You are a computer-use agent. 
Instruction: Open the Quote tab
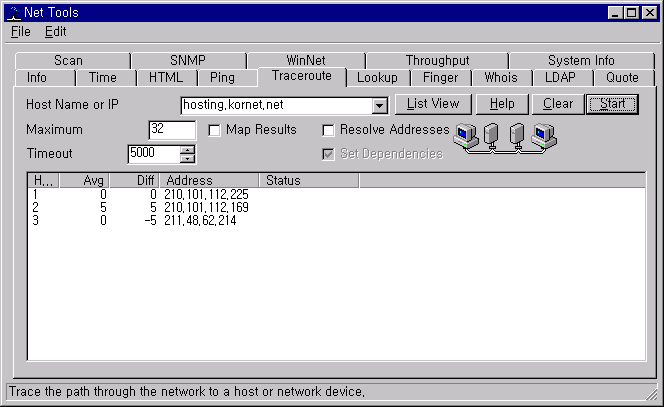(x=622, y=78)
